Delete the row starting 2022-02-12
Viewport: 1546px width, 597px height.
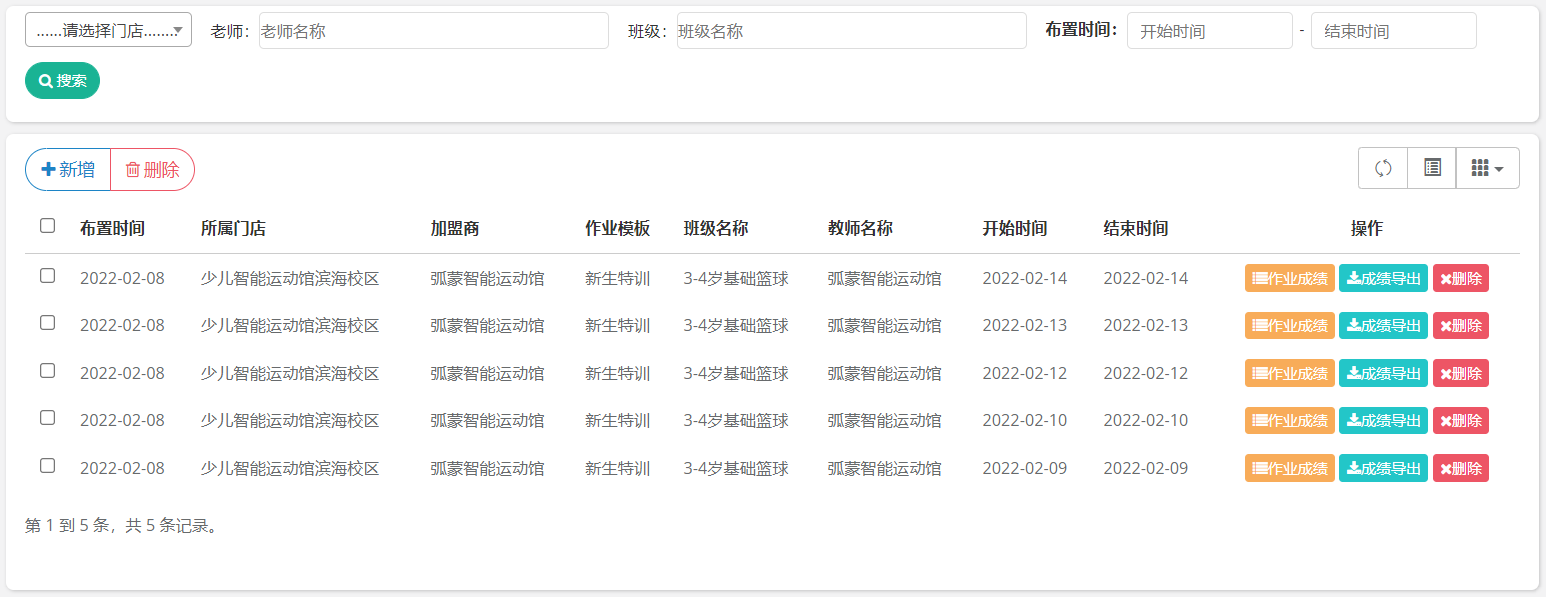pos(1460,373)
